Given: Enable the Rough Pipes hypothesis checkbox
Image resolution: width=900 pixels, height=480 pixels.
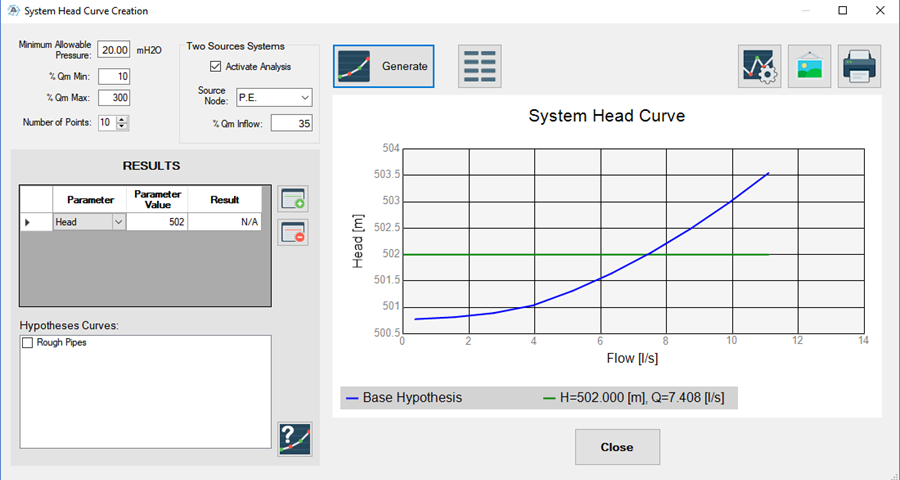Looking at the screenshot, I should pos(27,343).
